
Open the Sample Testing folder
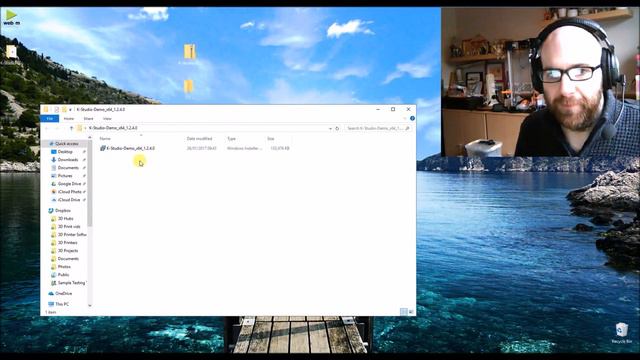pos(72,283)
